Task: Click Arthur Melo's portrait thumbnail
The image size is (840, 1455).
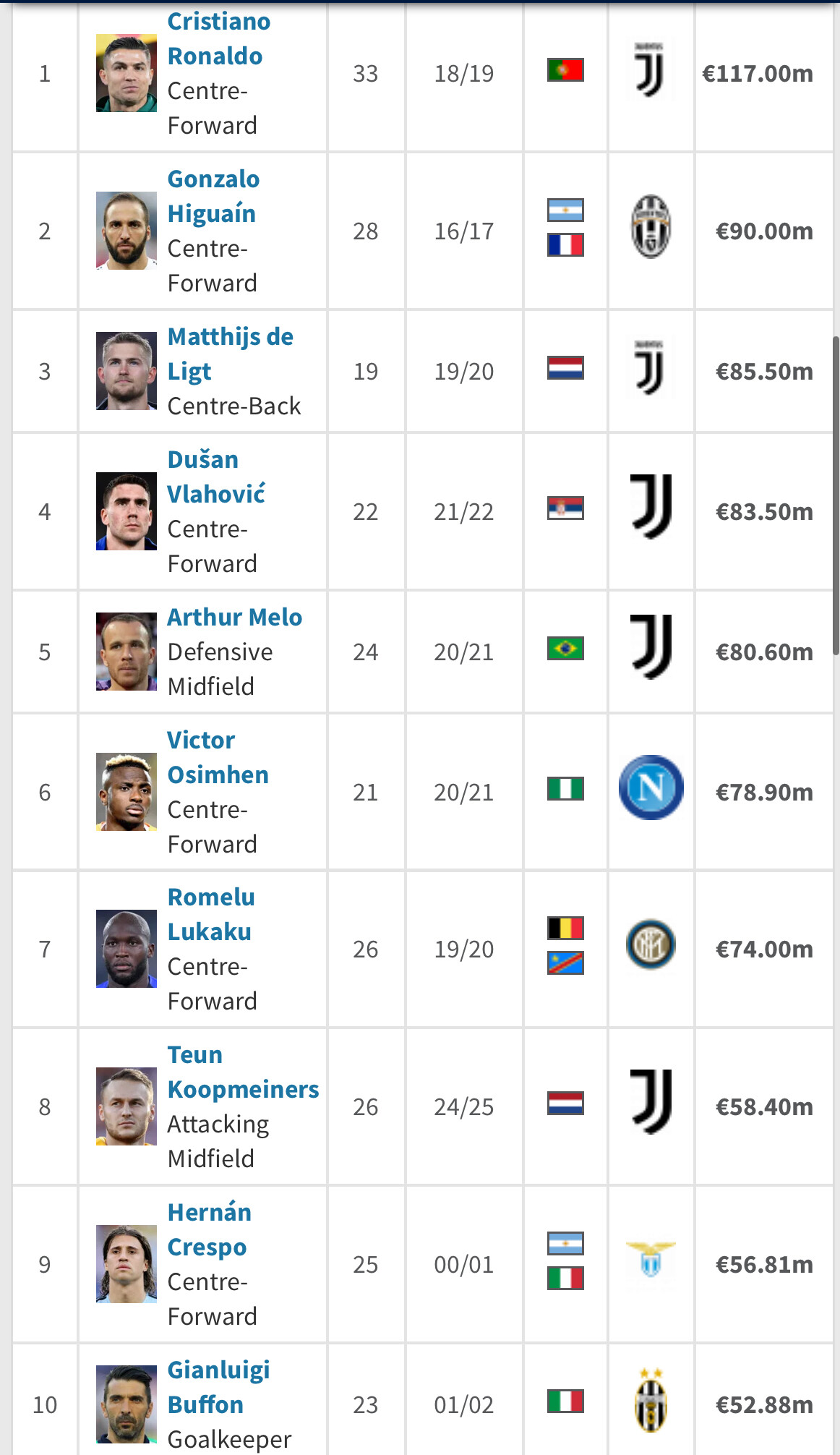Action: pyautogui.click(x=127, y=652)
